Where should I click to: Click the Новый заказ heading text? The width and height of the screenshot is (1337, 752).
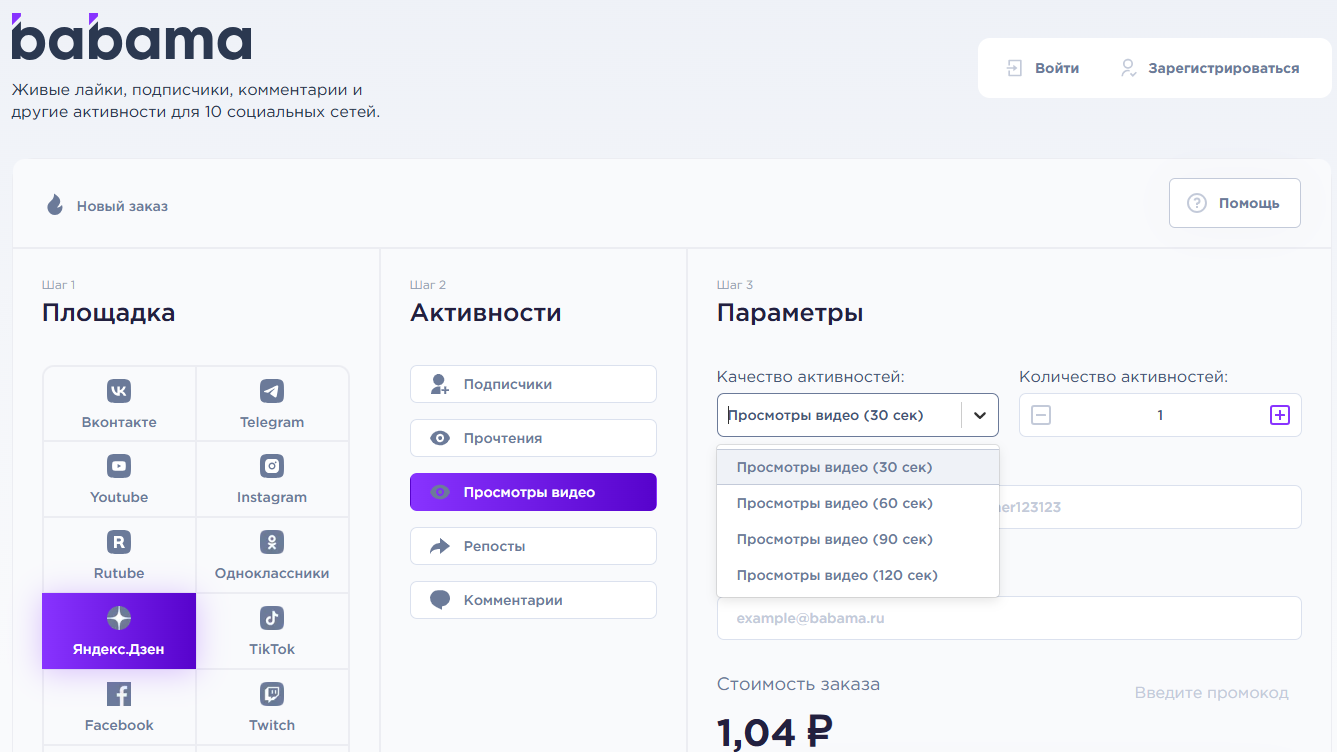click(122, 206)
